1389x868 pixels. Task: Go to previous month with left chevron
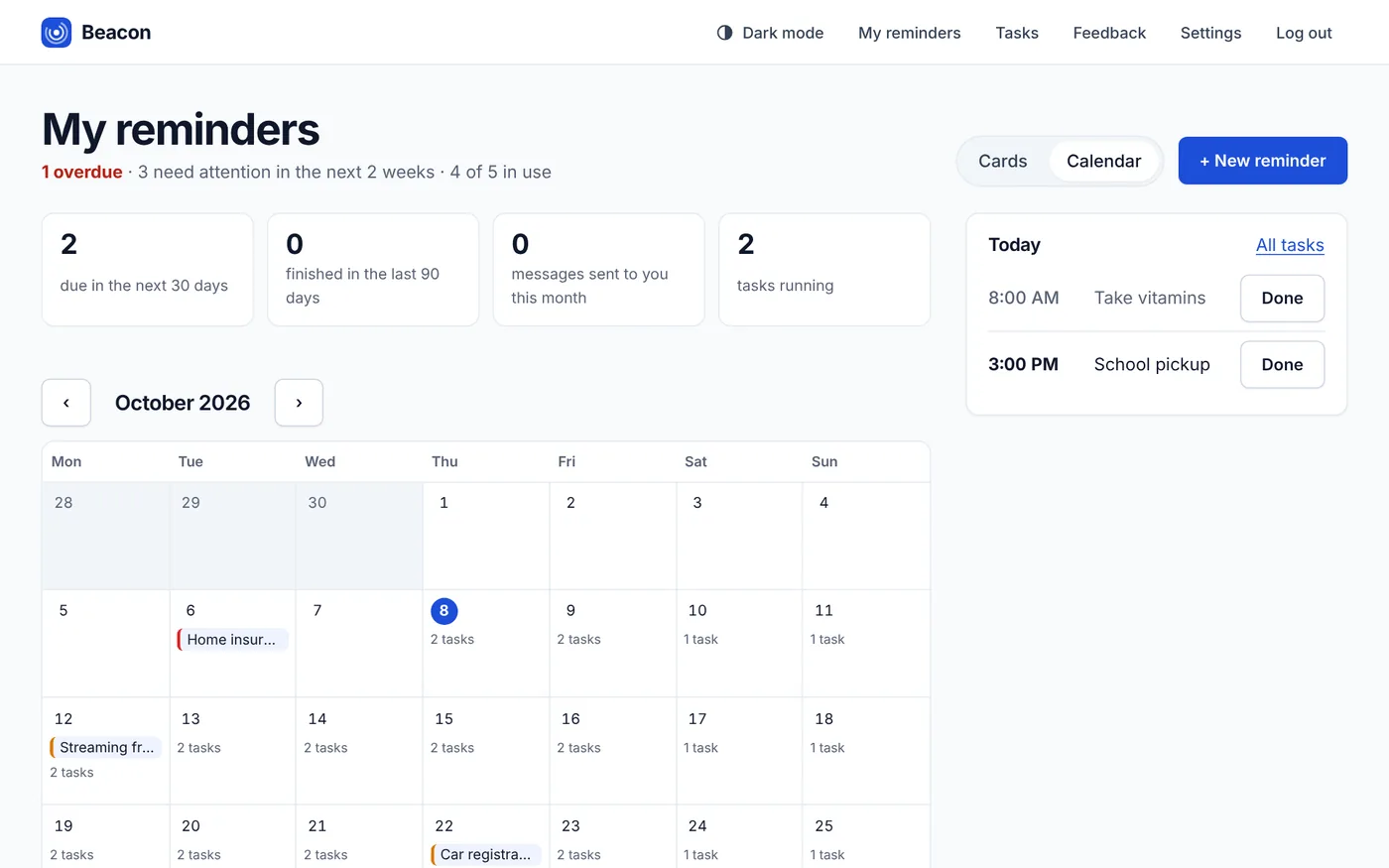point(66,403)
